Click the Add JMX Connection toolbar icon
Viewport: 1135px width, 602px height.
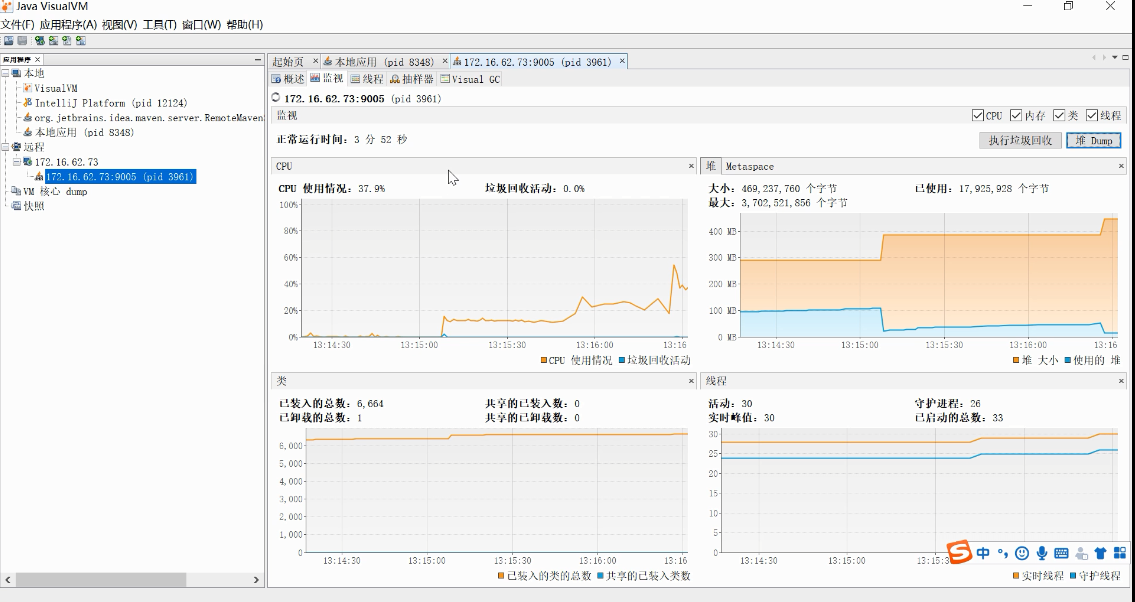tap(54, 41)
